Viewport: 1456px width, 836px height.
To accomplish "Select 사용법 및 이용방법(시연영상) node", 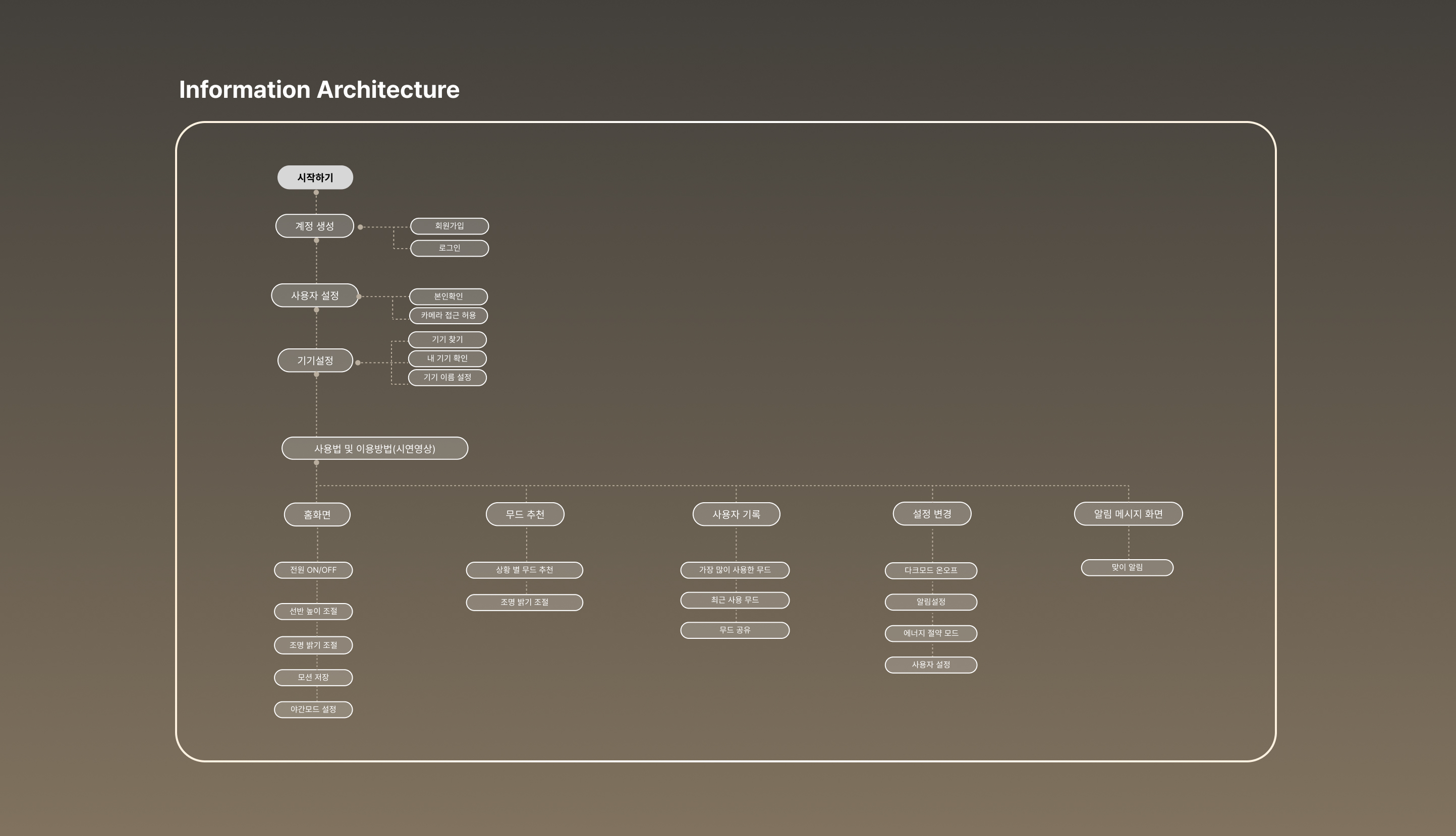I will tap(374, 448).
